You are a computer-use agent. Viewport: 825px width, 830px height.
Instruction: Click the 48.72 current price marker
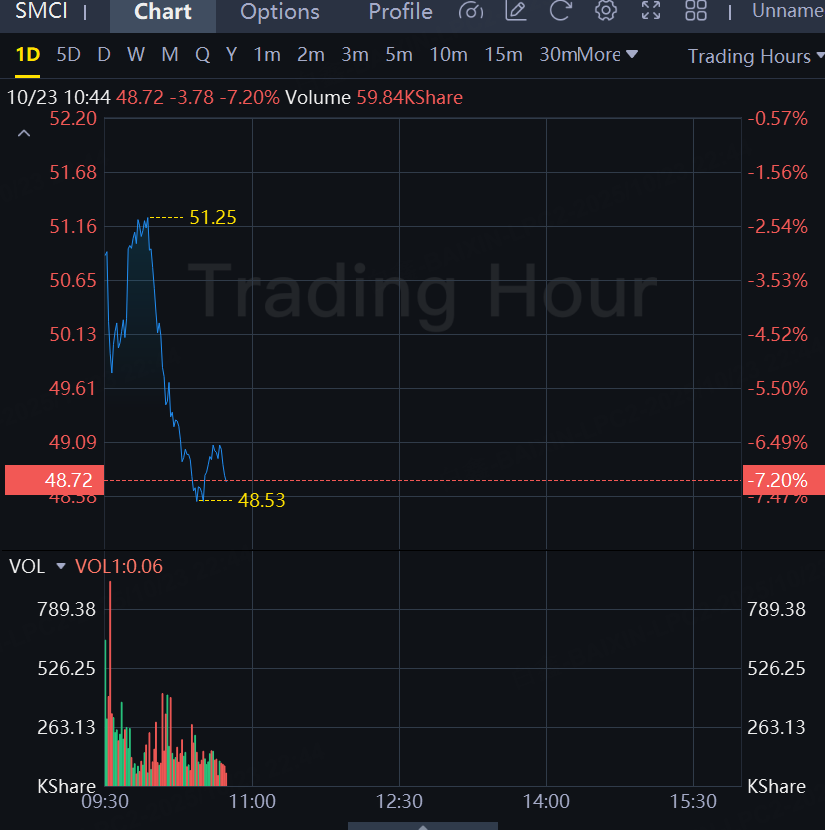55,480
